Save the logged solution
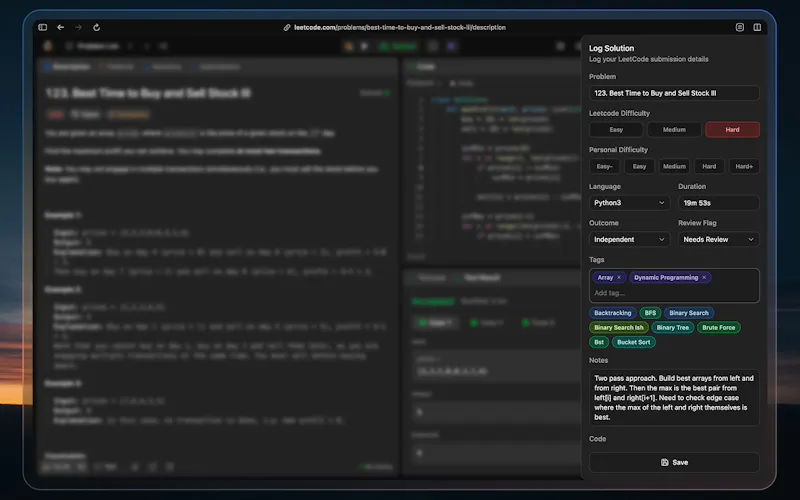The height and width of the screenshot is (500, 800). click(x=674, y=462)
